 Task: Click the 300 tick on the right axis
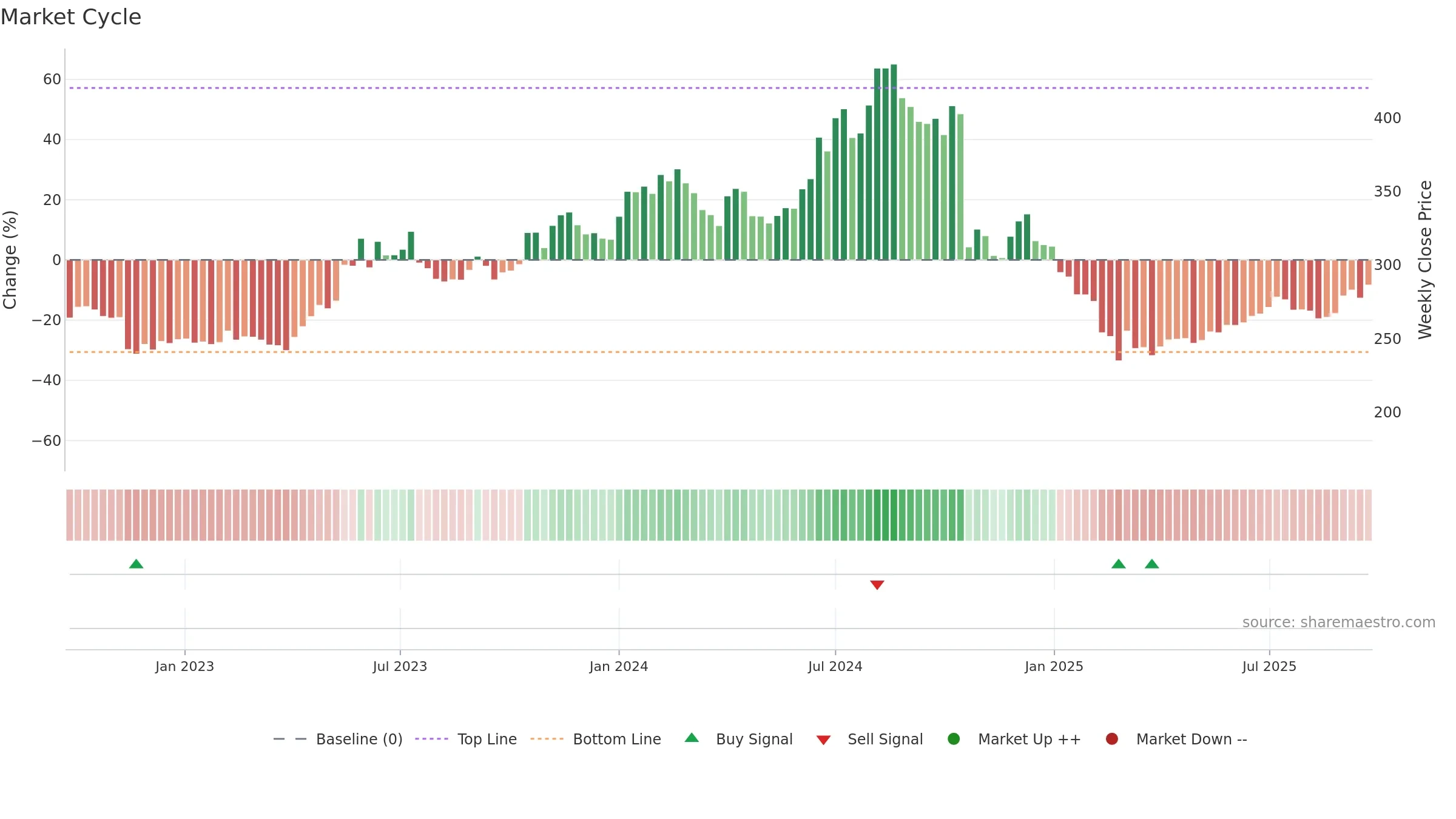point(1387,265)
